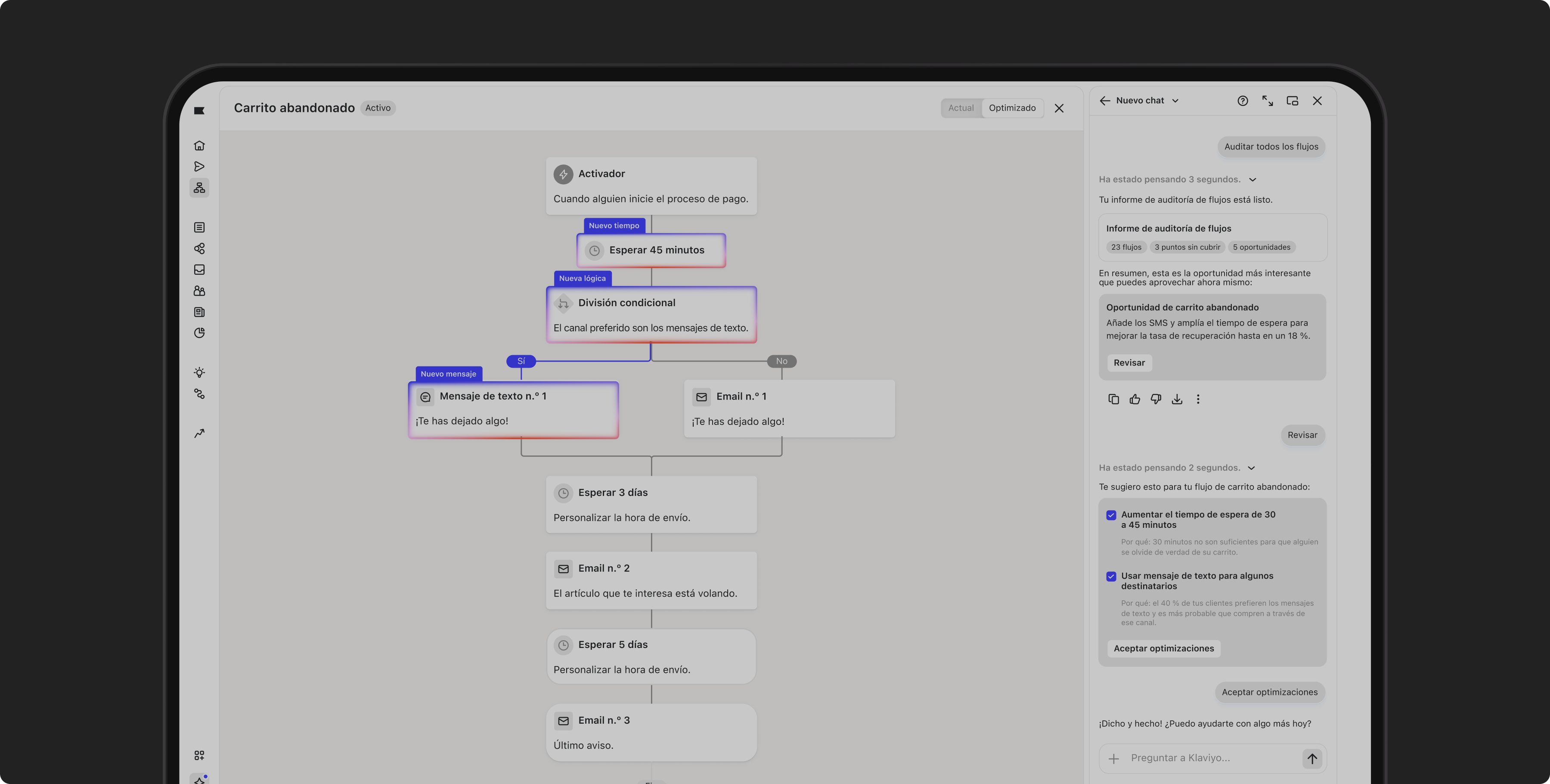This screenshot has width=1550, height=784.
Task: Switch to the Optimizado tab
Action: click(1012, 108)
